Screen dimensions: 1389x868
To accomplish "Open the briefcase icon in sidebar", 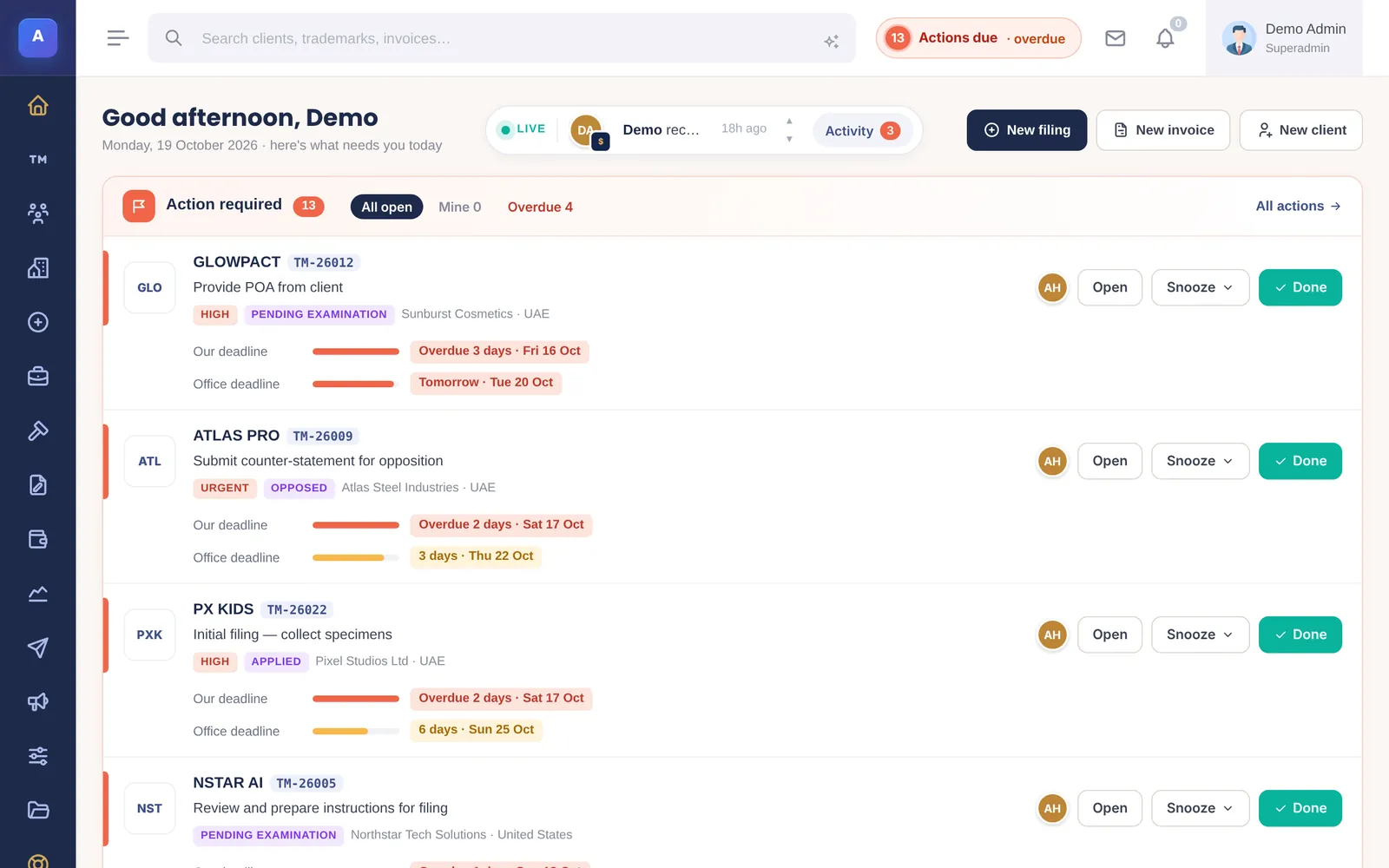I will [37, 377].
